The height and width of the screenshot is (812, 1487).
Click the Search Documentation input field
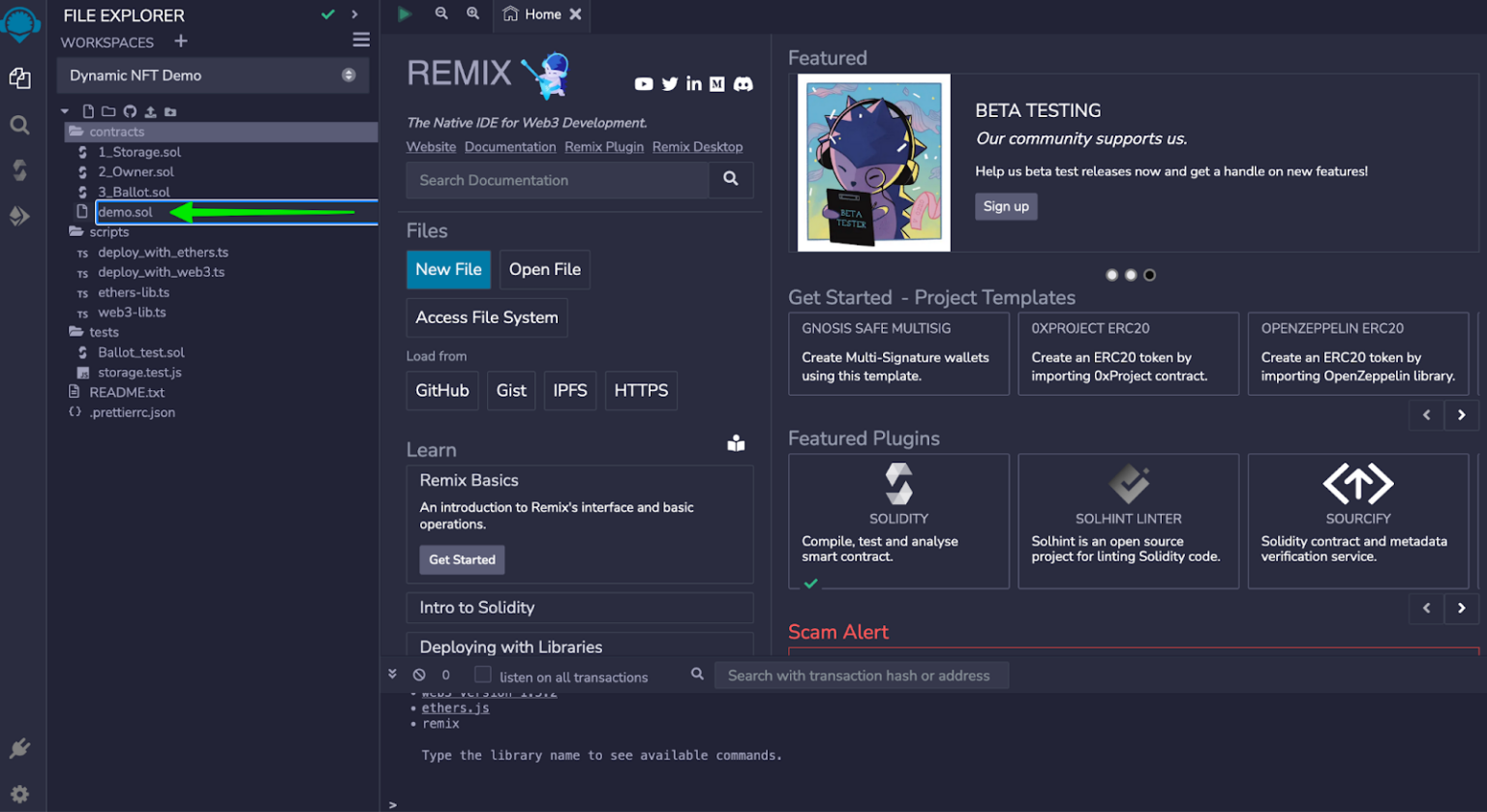pyautogui.click(x=558, y=180)
